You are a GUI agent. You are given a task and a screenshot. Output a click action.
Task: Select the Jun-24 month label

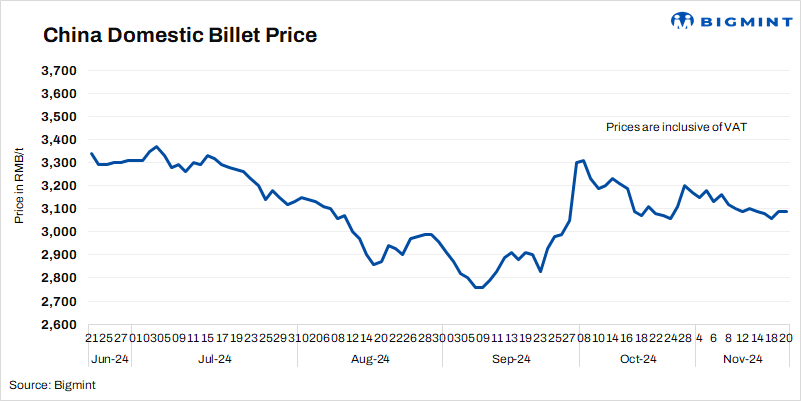[108, 358]
